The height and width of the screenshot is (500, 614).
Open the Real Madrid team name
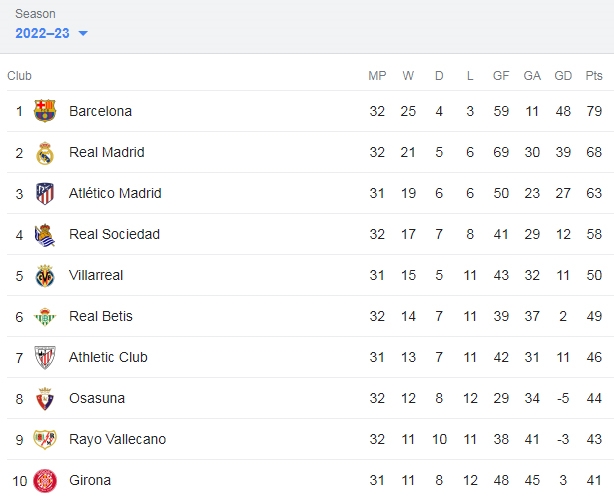(x=107, y=152)
